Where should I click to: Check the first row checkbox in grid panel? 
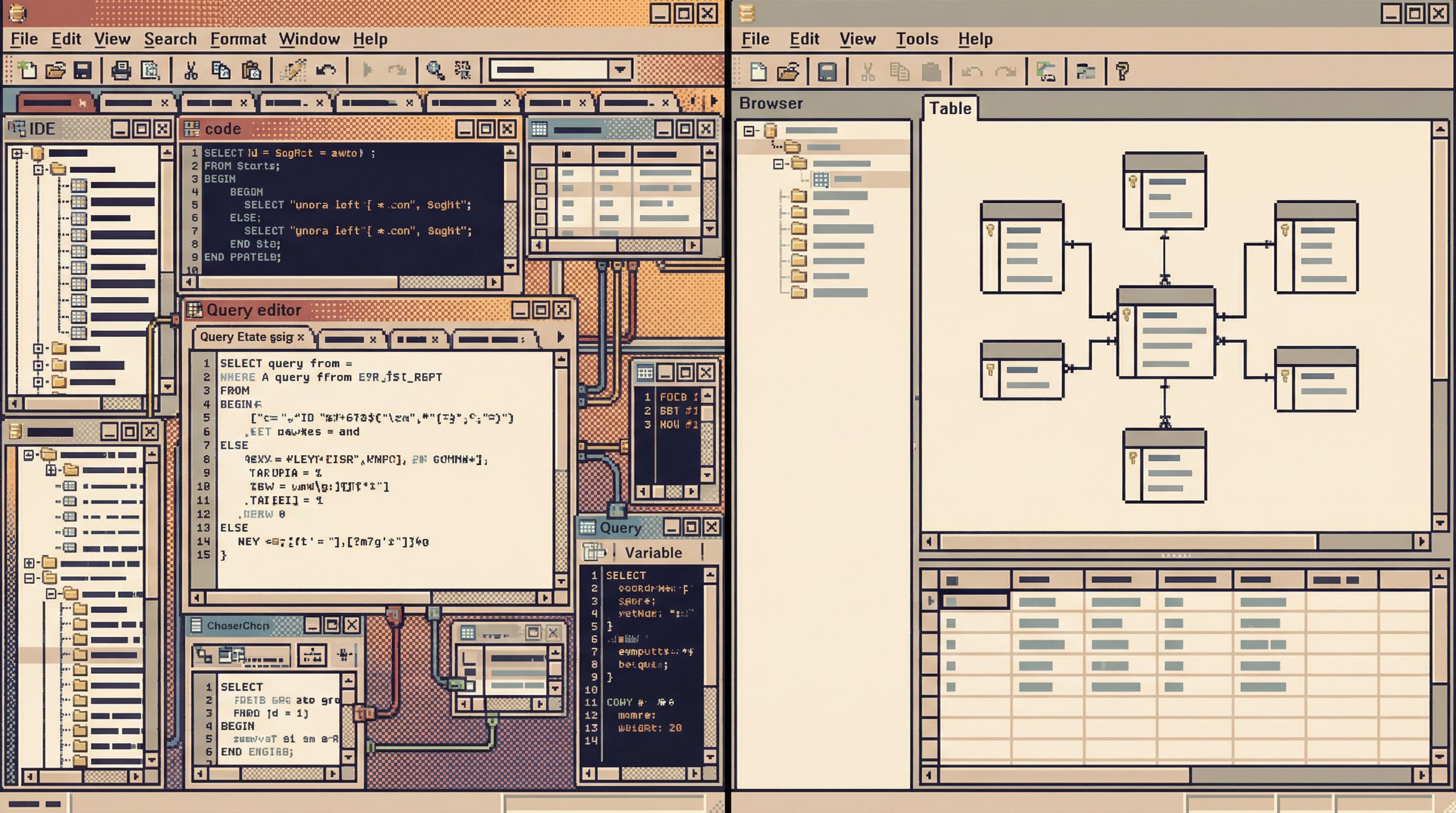click(x=541, y=174)
